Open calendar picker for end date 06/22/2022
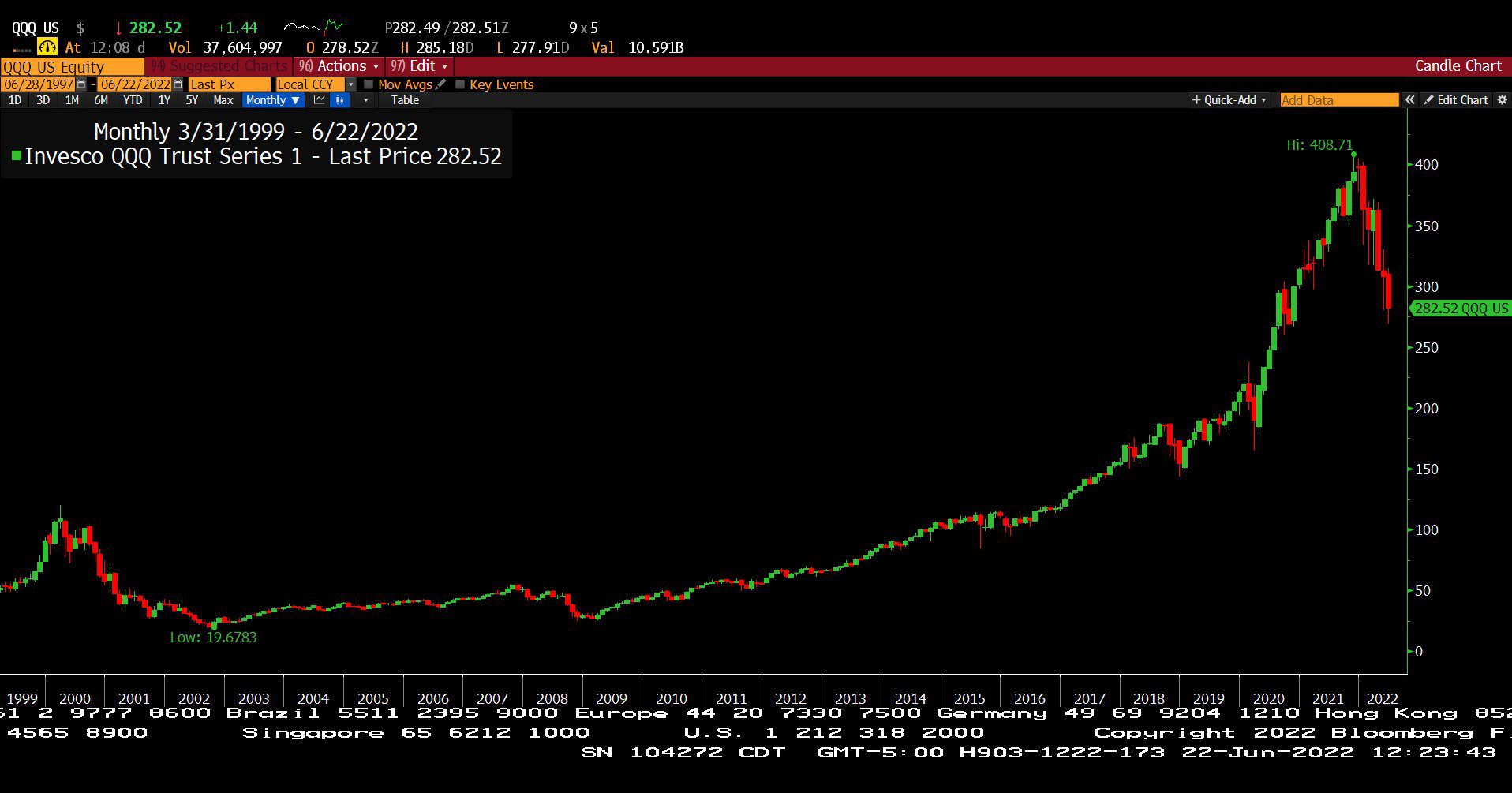Screen dimensions: 1512x793 178,84
